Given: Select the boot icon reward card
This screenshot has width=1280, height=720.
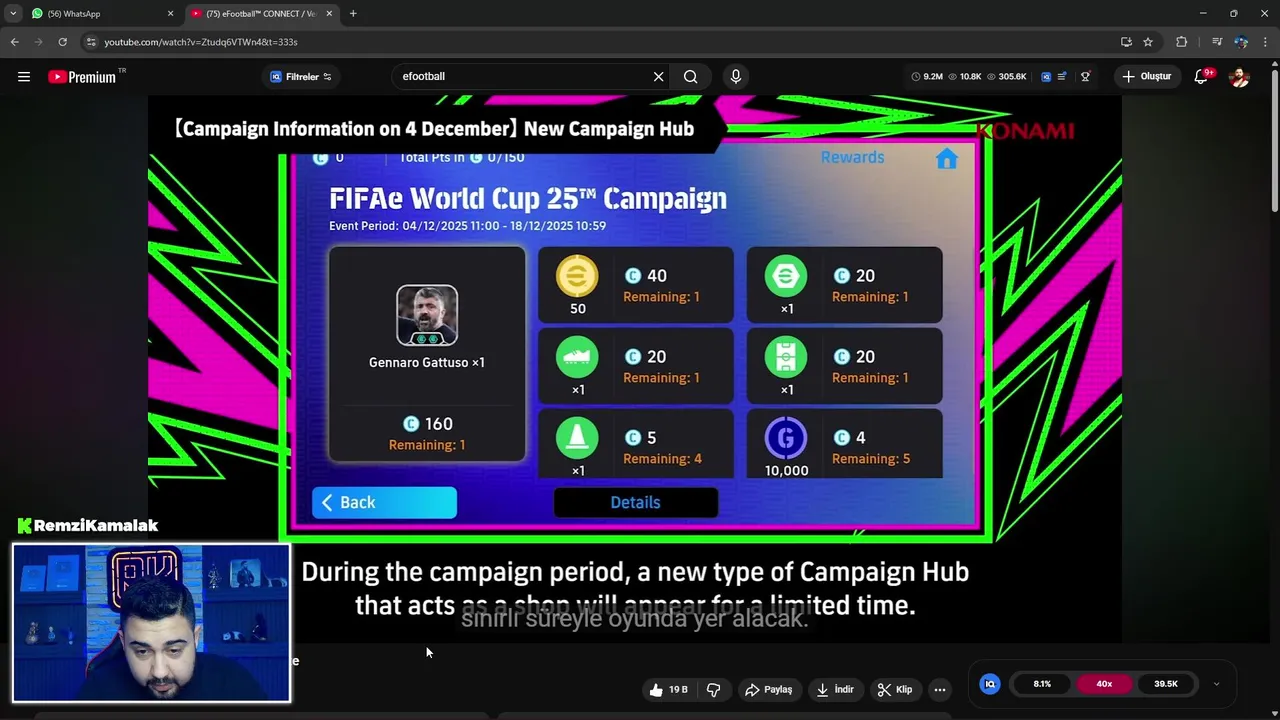Looking at the screenshot, I should click(636, 367).
